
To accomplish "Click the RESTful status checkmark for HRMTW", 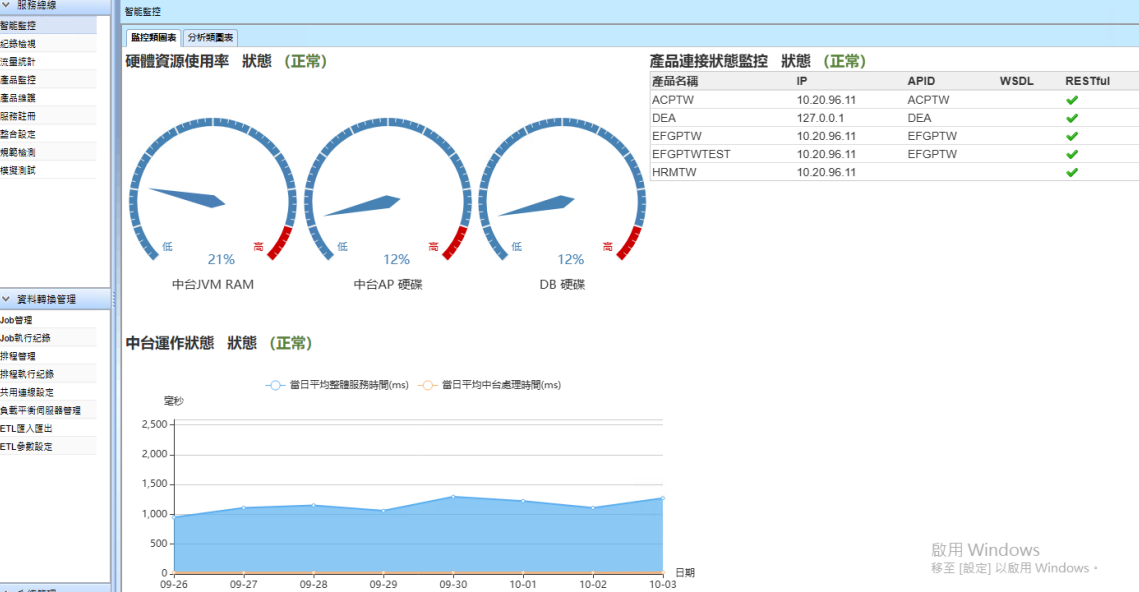I will tap(1071, 172).
